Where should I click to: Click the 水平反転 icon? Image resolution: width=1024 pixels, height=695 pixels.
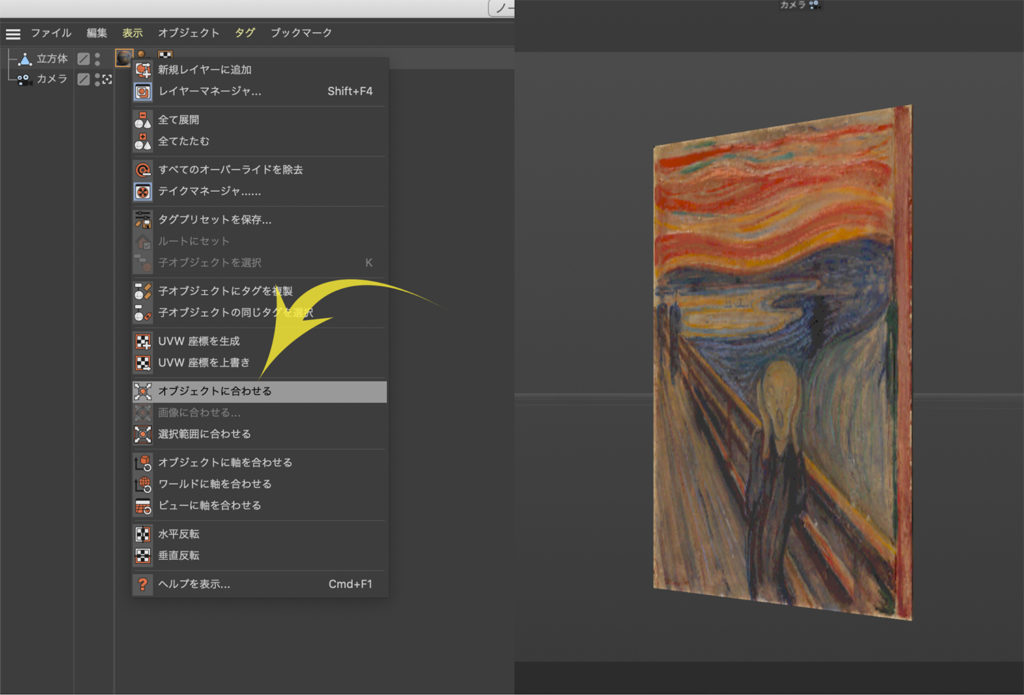[142, 534]
